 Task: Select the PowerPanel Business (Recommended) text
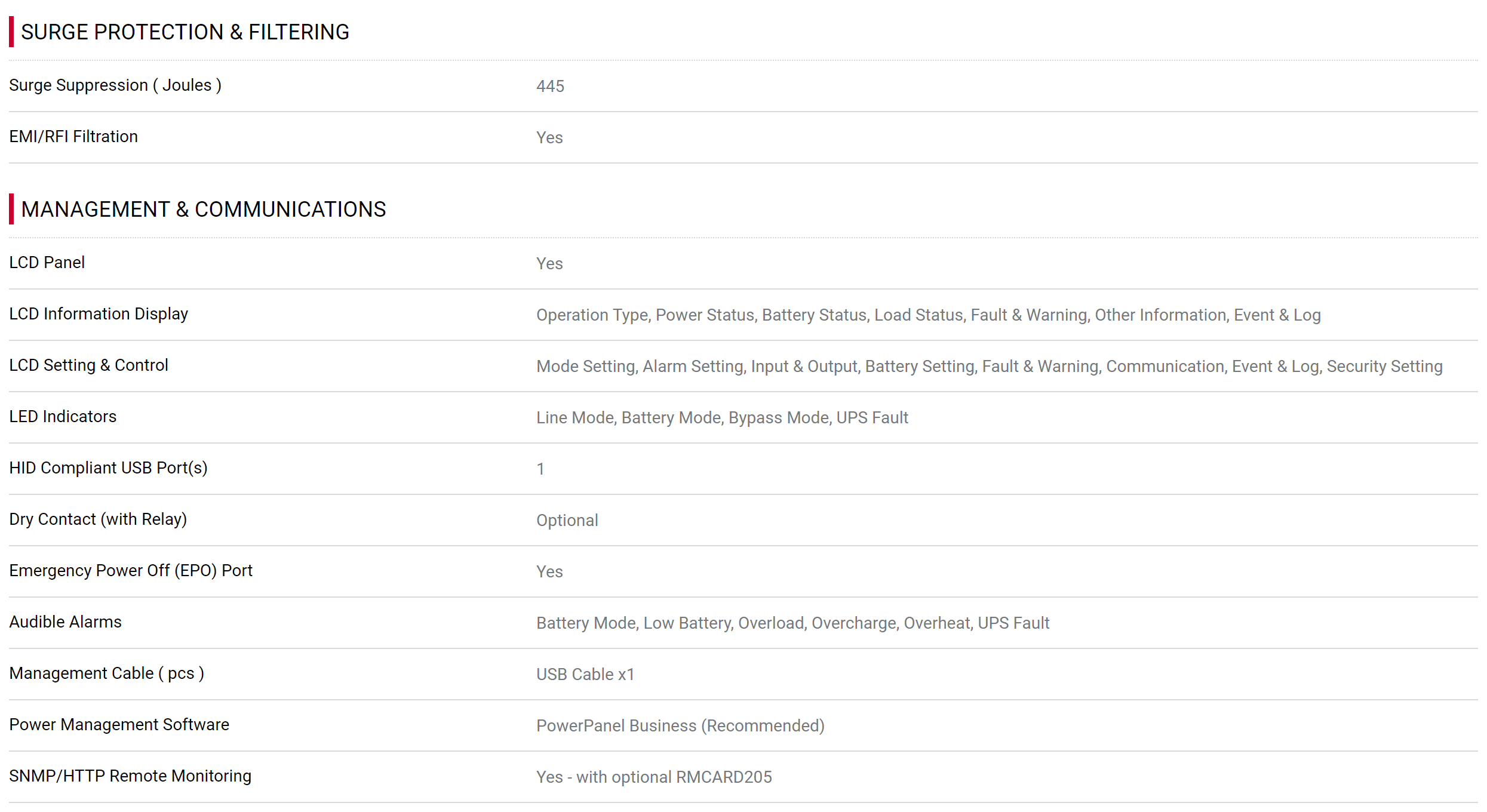680,726
